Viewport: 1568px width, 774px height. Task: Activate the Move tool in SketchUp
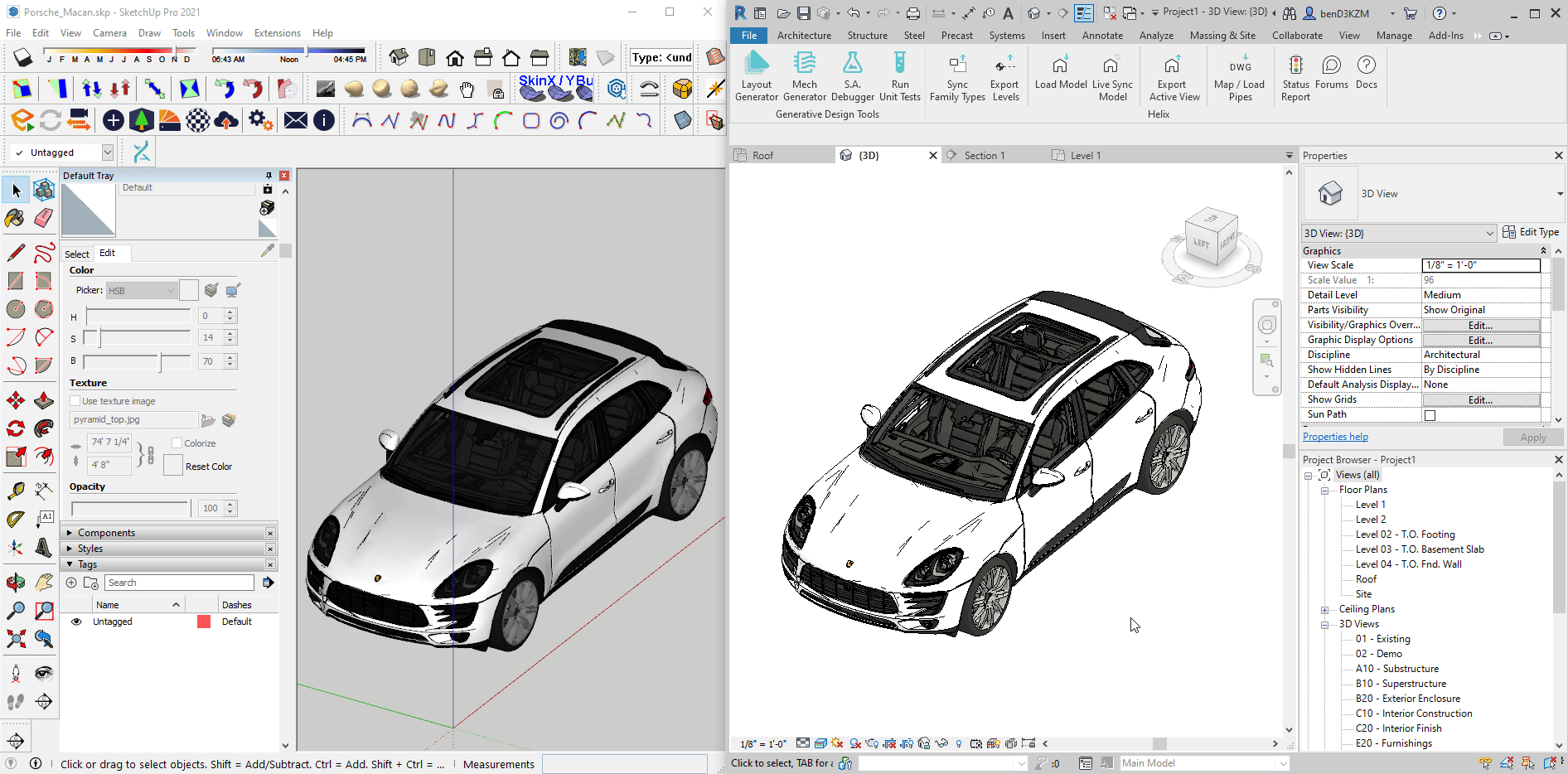[x=16, y=401]
